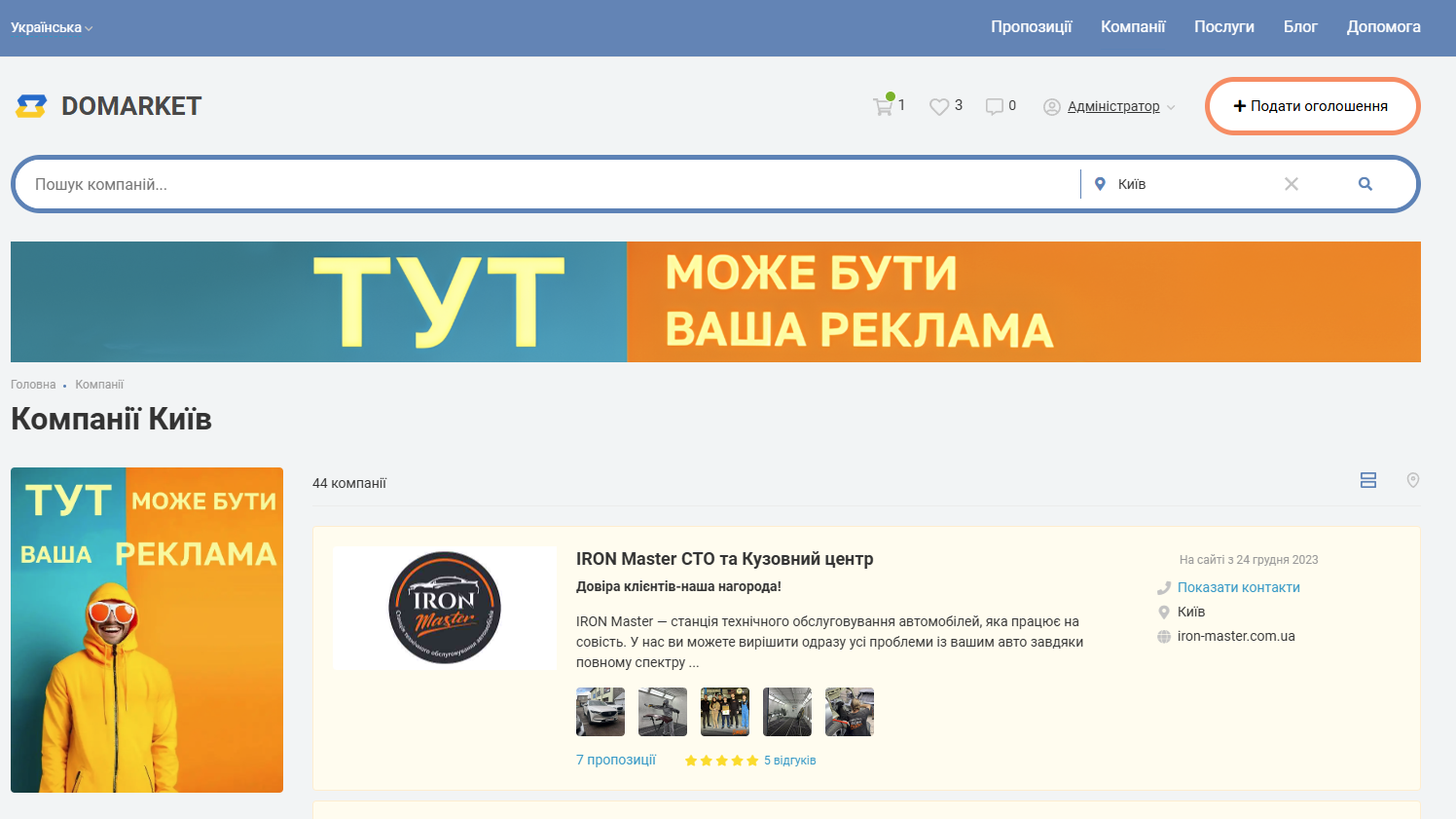Click the Подати оголошення button
The image size is (1456, 819).
[1312, 106]
